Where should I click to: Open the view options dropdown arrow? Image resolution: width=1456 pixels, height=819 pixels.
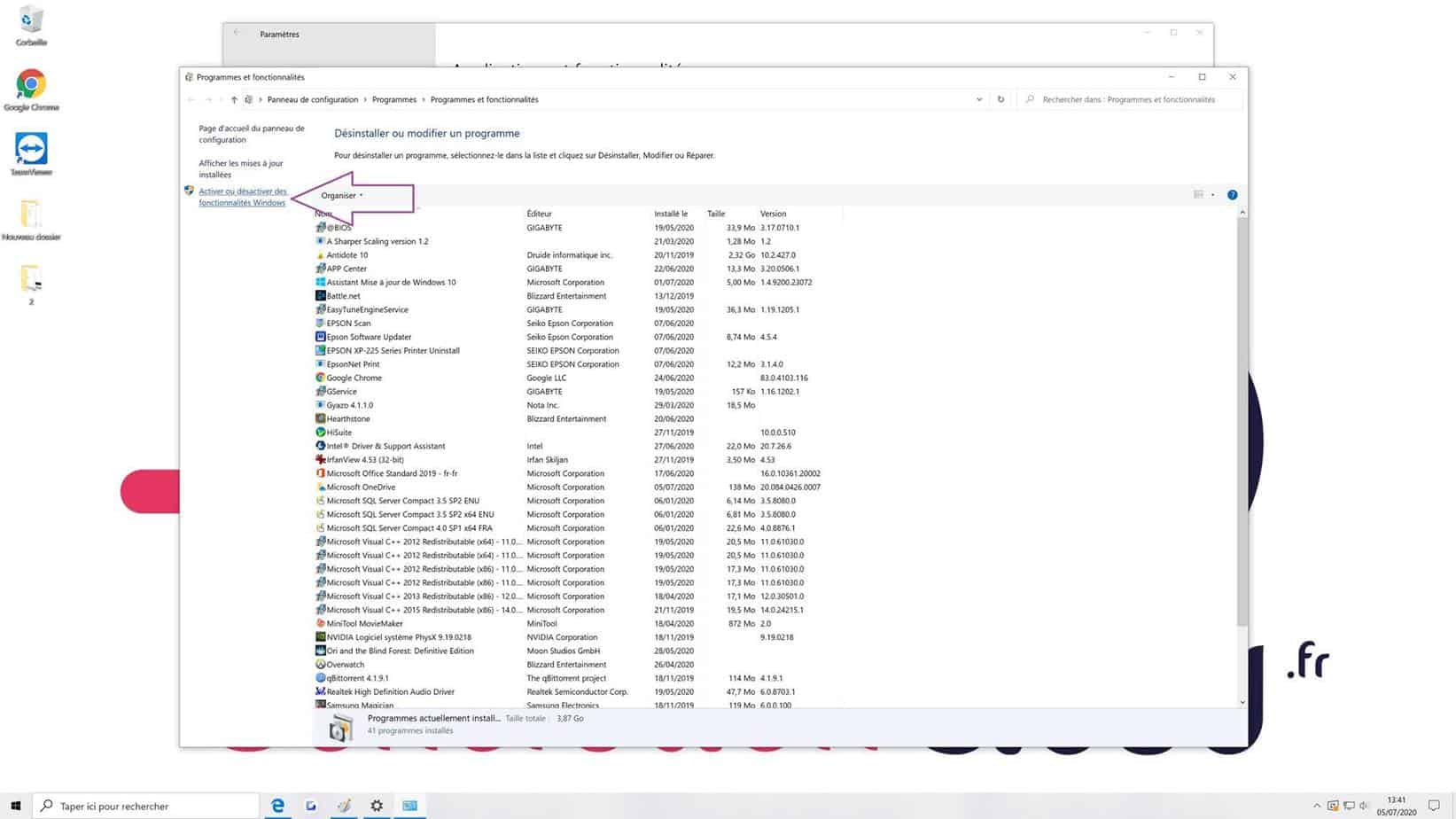(x=1212, y=195)
